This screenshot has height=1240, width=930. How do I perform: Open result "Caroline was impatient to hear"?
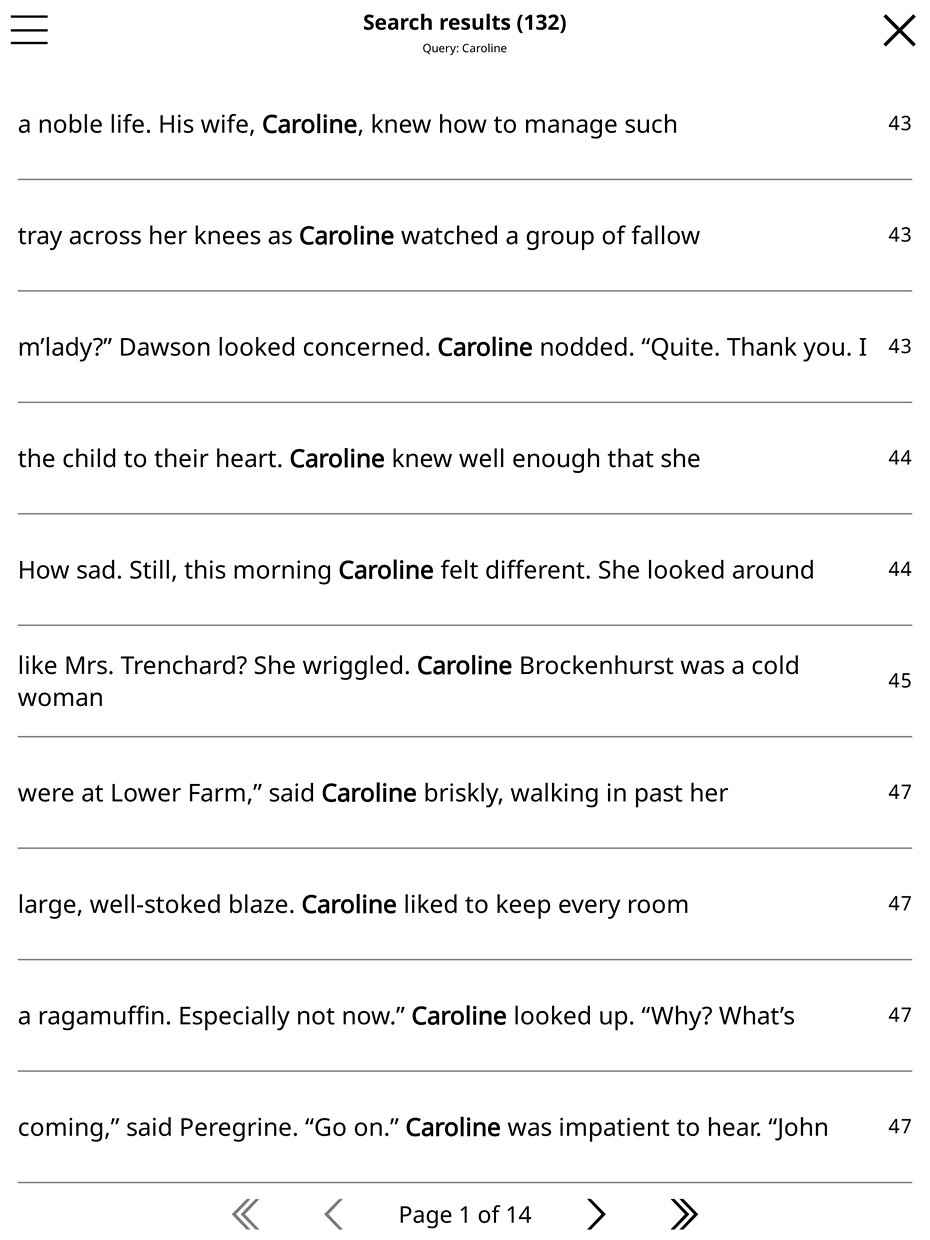click(422, 1128)
